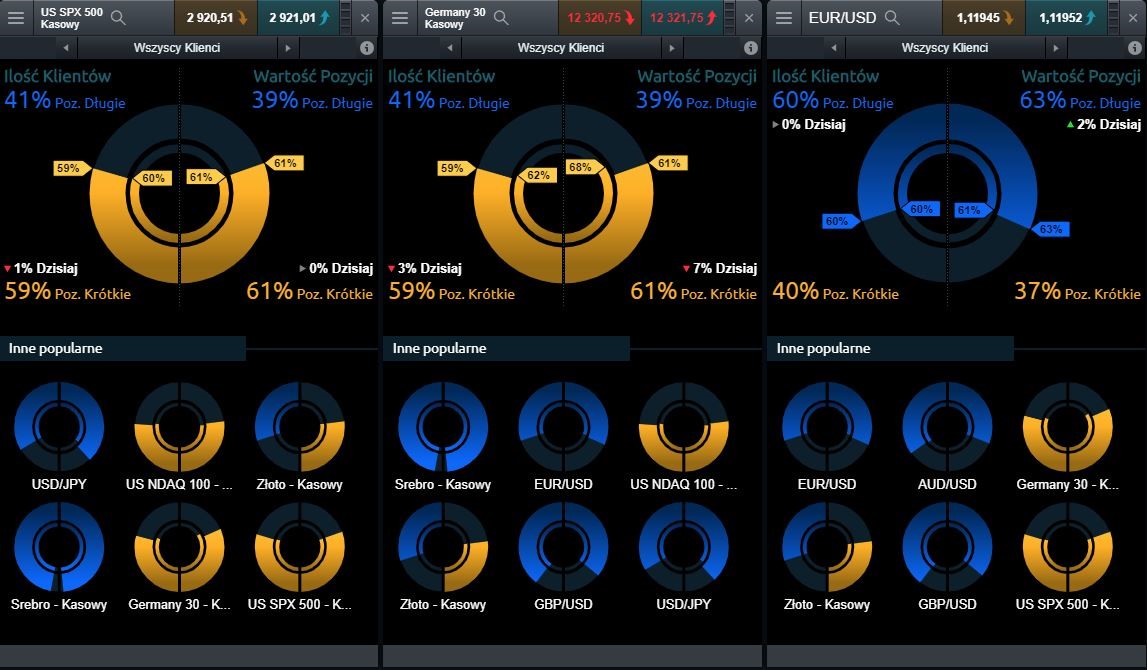Click next arrow beside Wszyscy Klienci in US SPX panel
This screenshot has height=670, width=1147.
(x=288, y=48)
